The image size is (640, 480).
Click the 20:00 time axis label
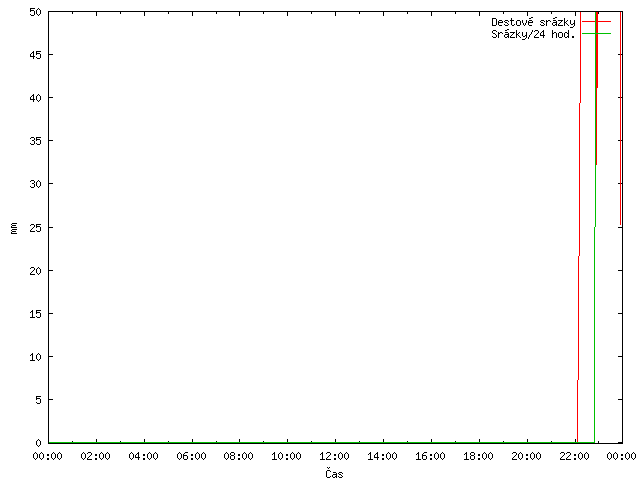pos(527,456)
